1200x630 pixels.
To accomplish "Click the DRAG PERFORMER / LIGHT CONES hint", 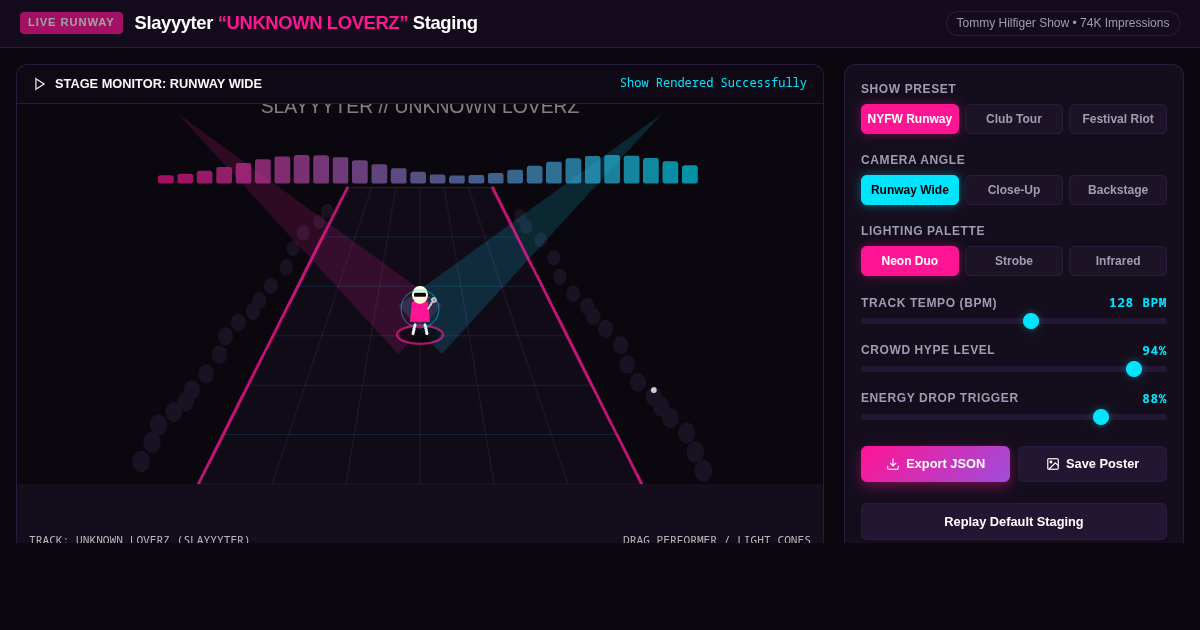I will click(x=717, y=540).
